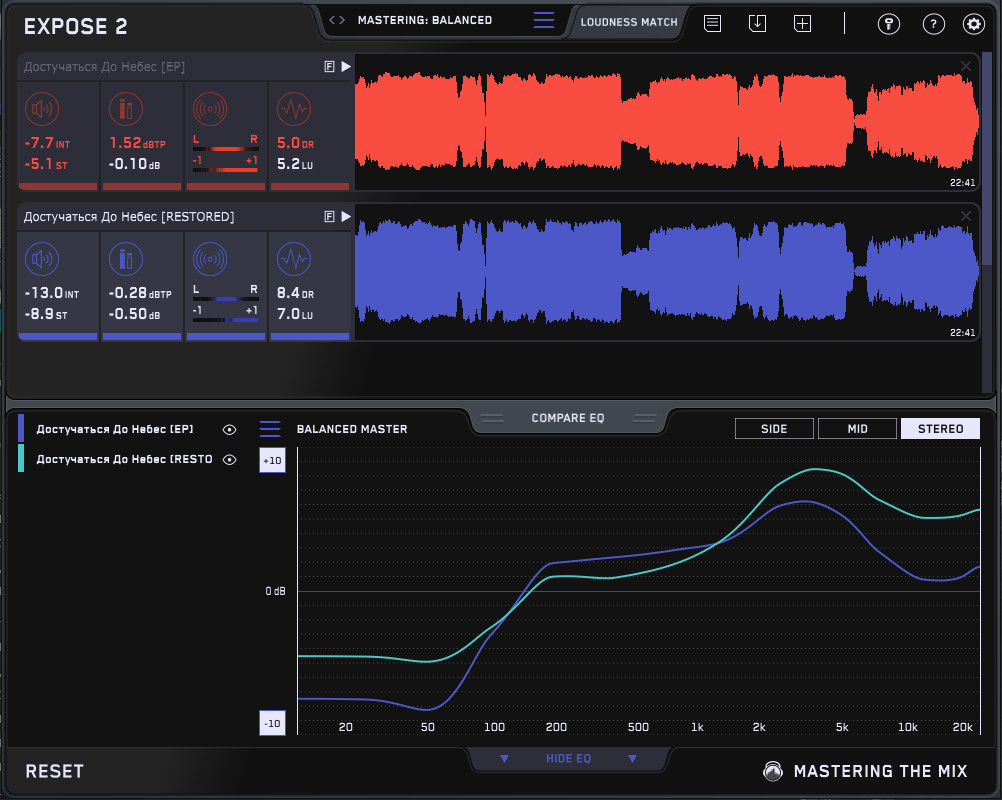
Task: Click the Reset button
Action: [55, 771]
